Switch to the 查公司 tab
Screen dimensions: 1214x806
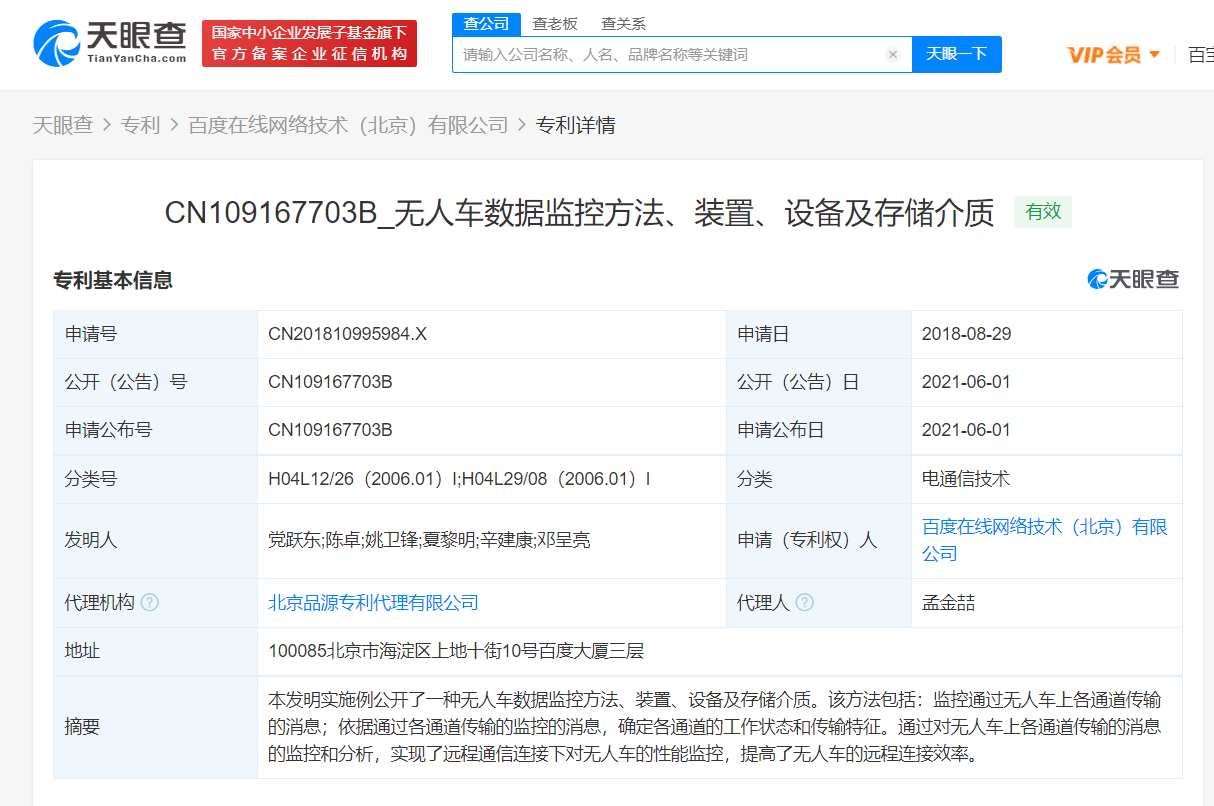point(487,23)
